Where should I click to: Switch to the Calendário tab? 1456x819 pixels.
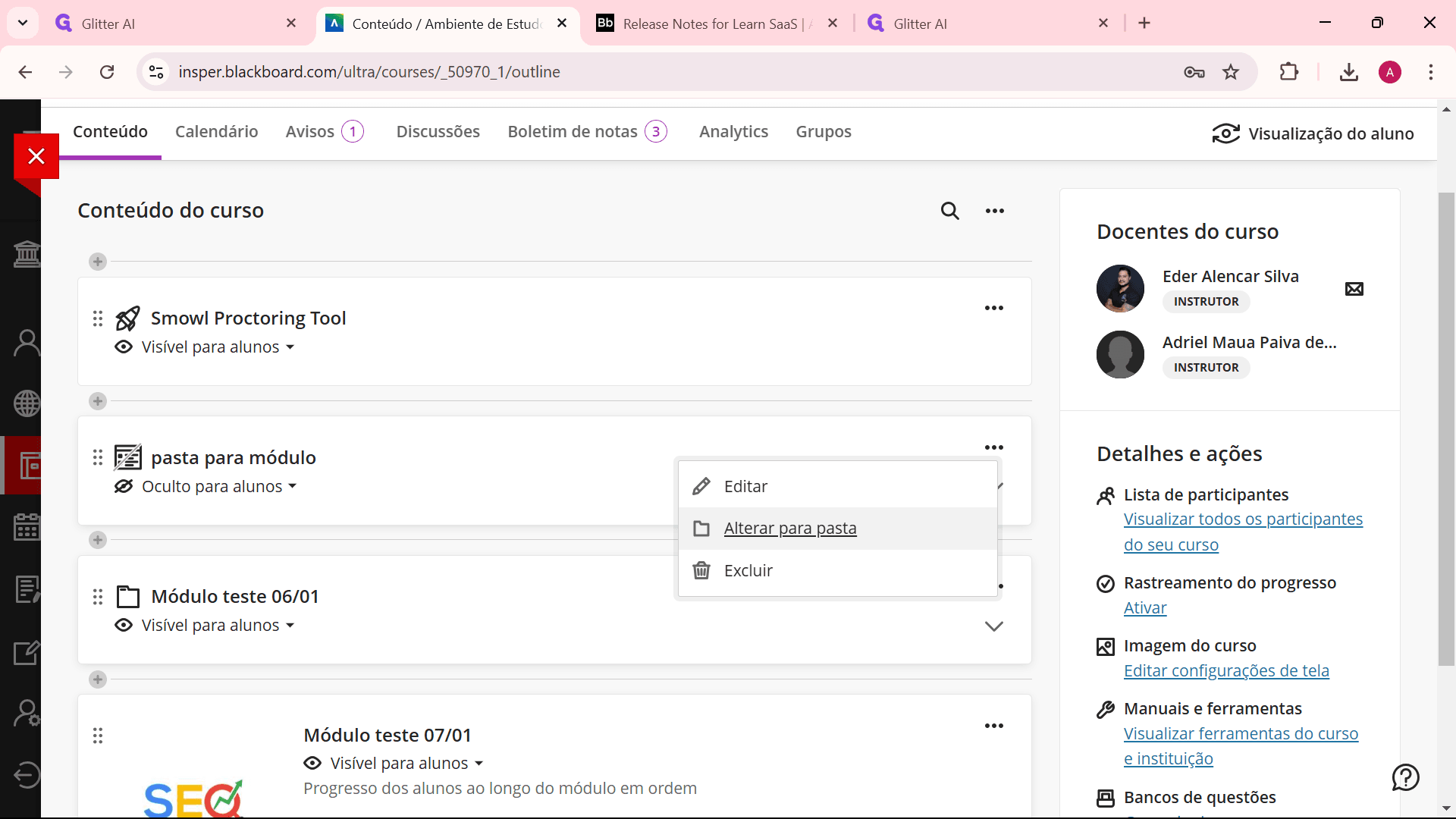tap(216, 132)
